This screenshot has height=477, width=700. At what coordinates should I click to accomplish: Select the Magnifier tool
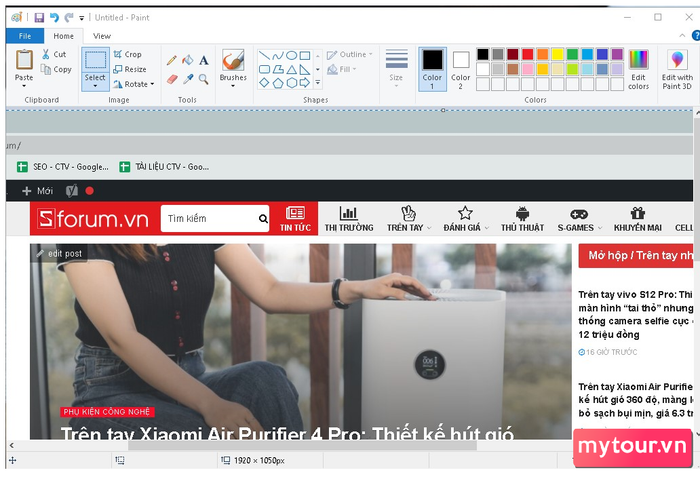[204, 80]
